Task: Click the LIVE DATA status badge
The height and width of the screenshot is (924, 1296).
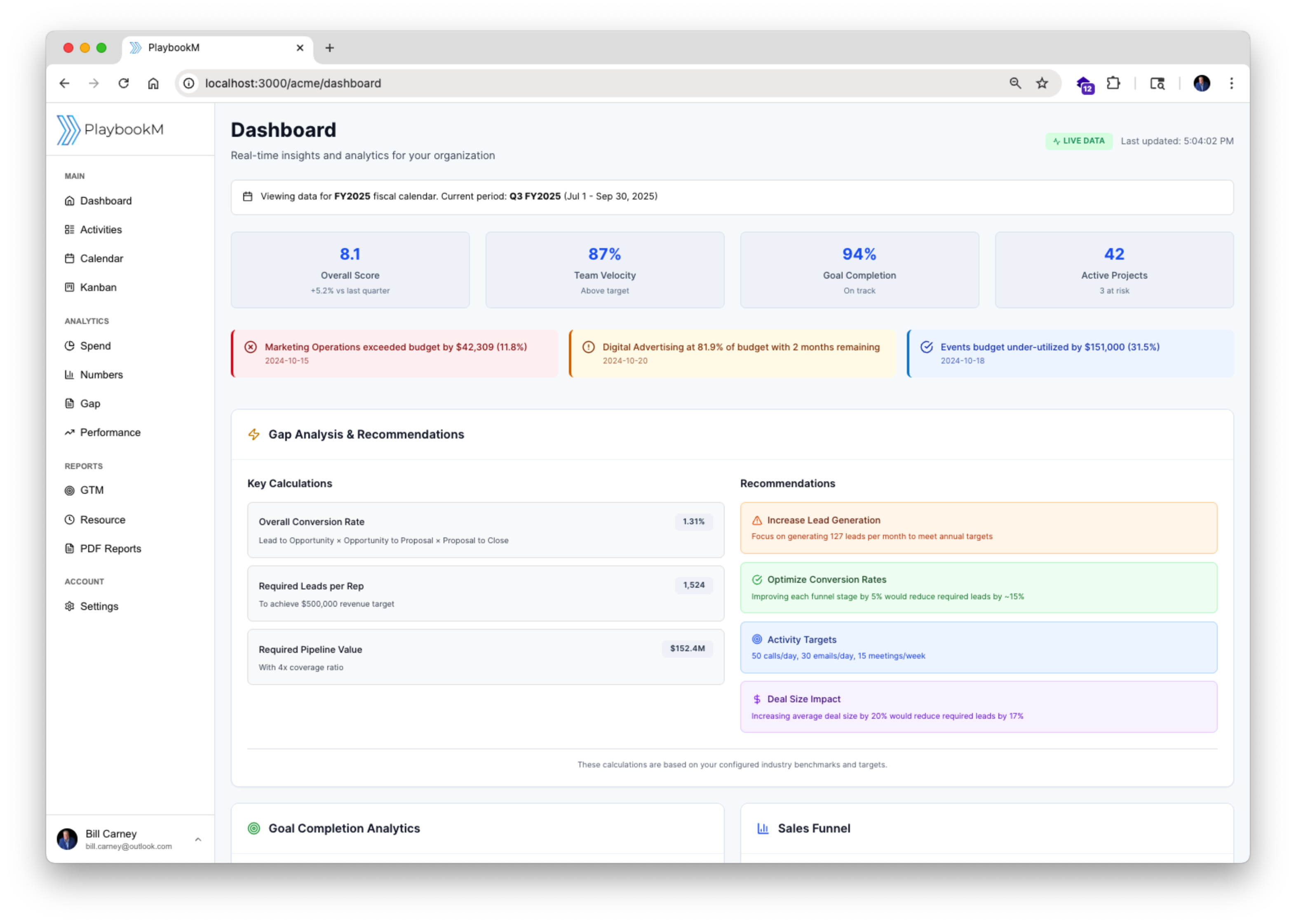Action: (x=1079, y=141)
